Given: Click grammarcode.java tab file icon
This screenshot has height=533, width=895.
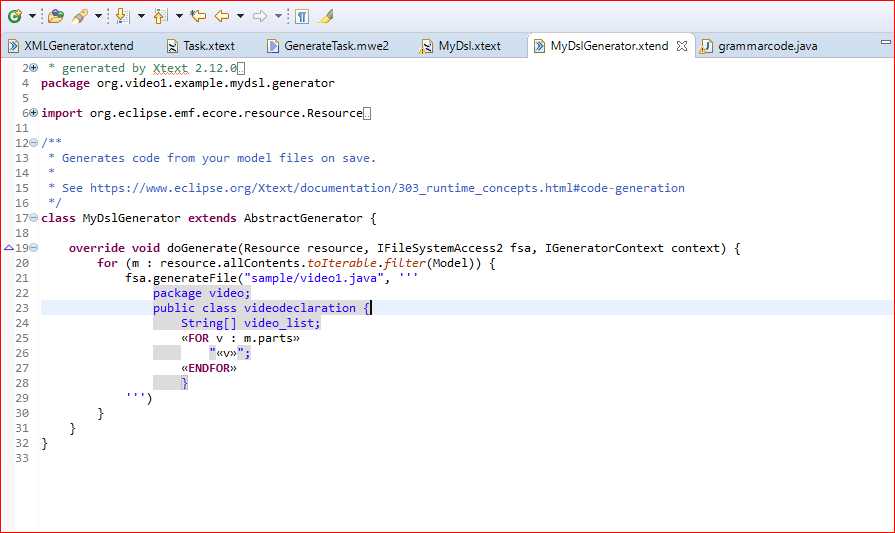Looking at the screenshot, I should (x=706, y=46).
